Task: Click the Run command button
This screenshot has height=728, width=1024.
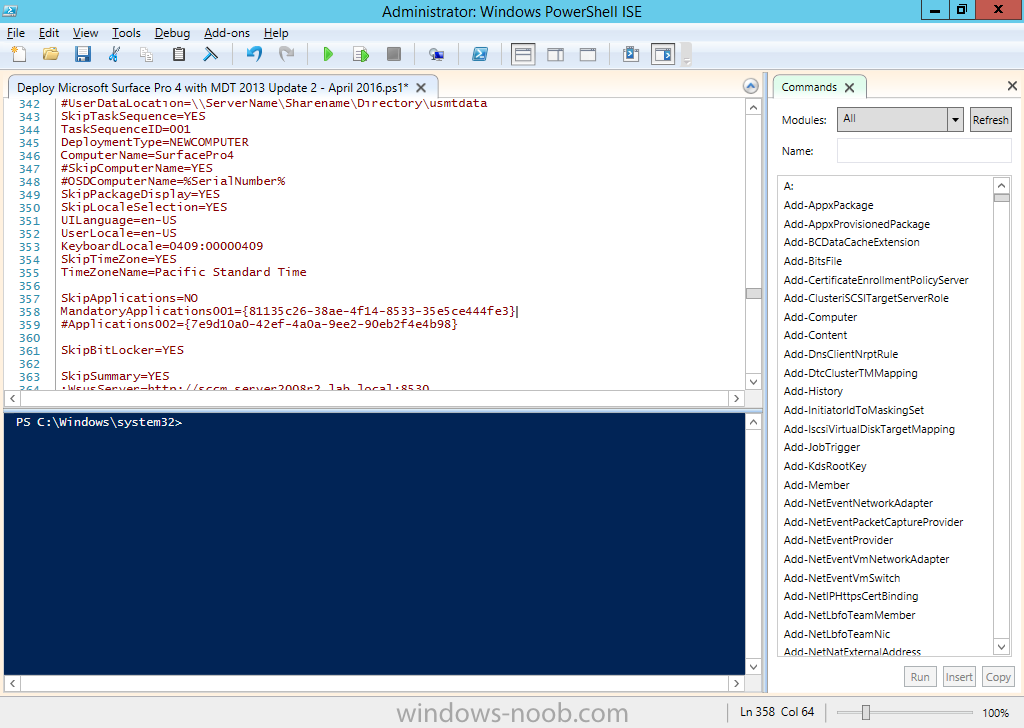Action: pos(920,676)
